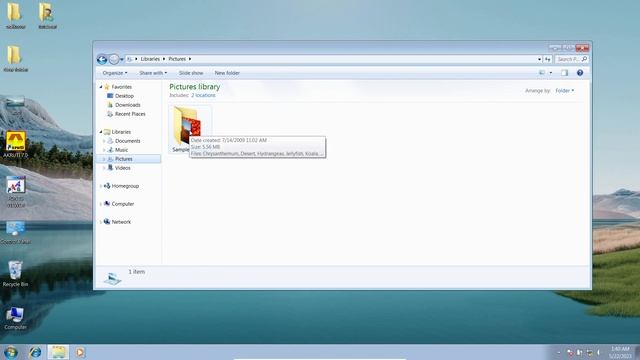The height and width of the screenshot is (360, 640).
Task: Select the yellow-black application desktop icon
Action: (16, 144)
